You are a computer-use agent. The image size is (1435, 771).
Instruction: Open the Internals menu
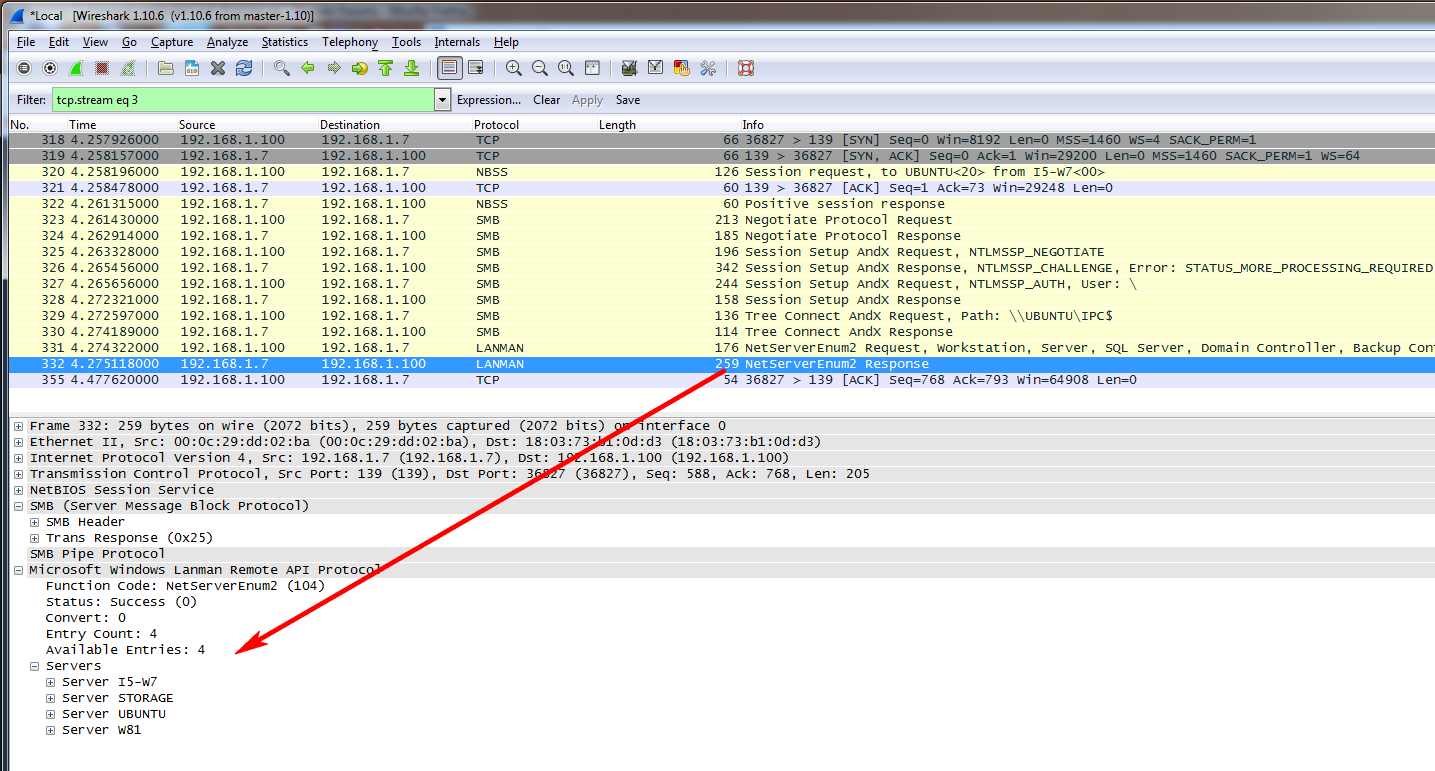point(457,42)
